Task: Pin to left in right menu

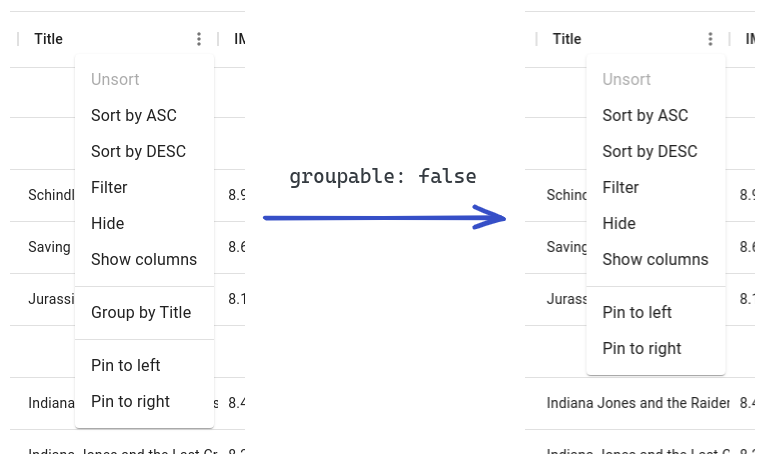Action: (x=637, y=312)
